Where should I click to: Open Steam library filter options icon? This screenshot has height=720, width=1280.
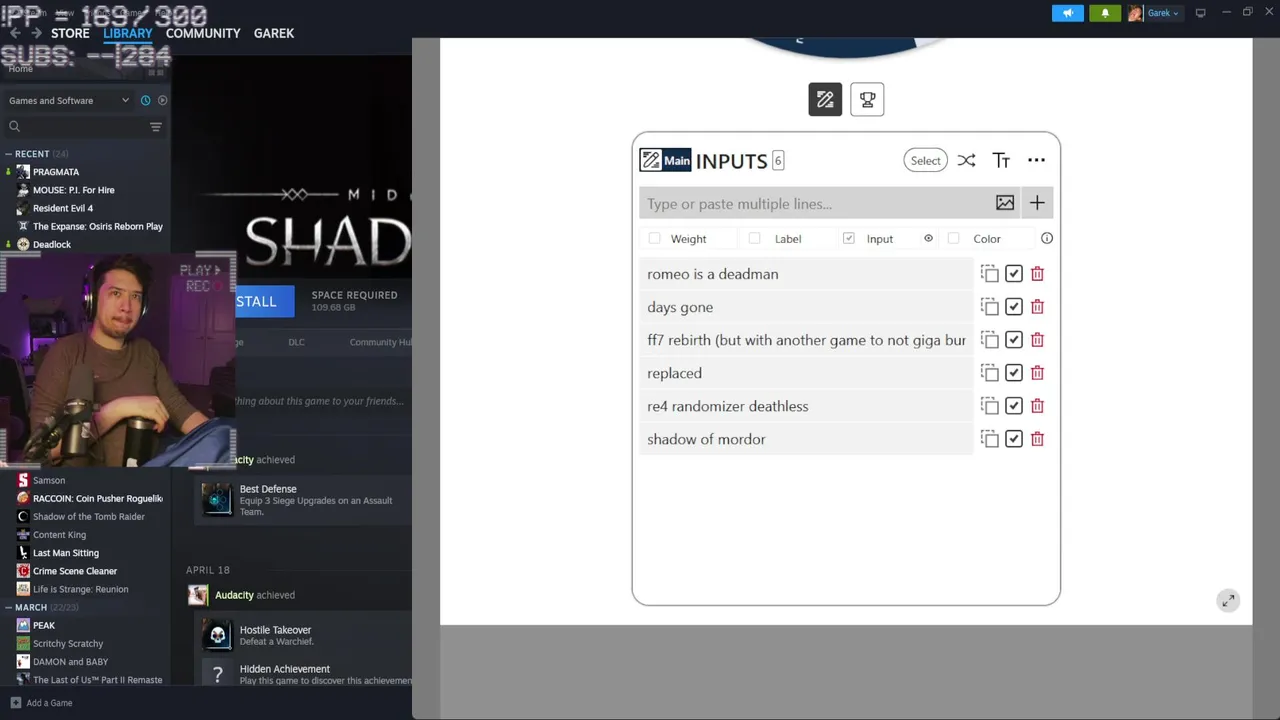[155, 126]
